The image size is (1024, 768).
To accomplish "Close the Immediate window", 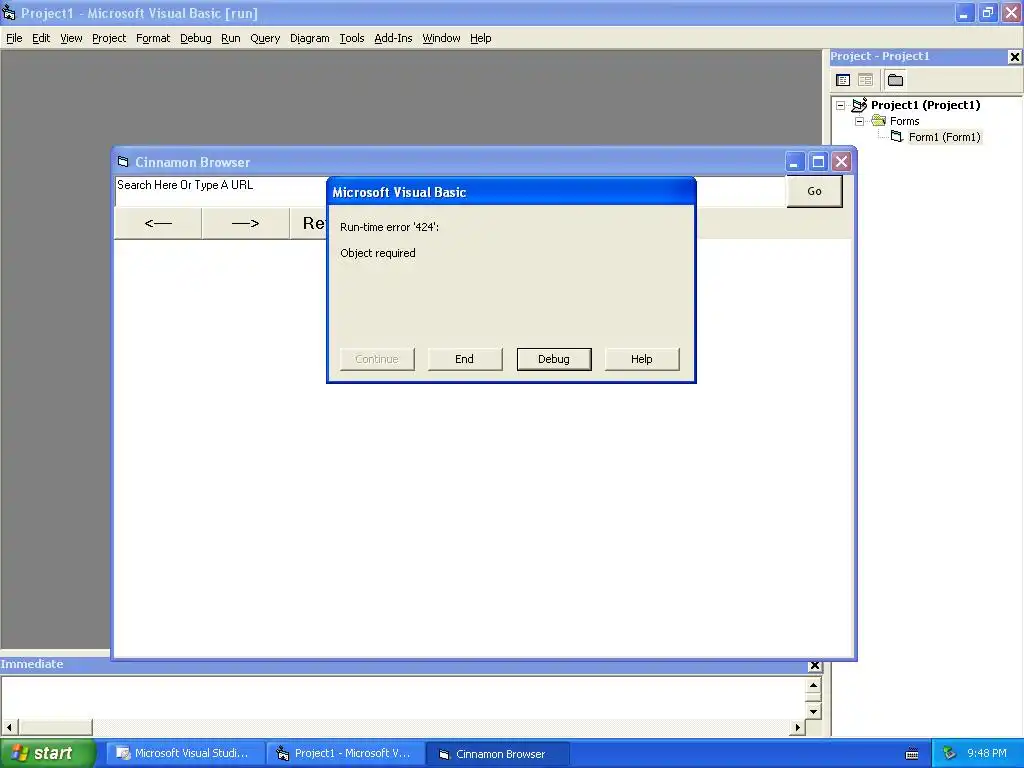I will coord(814,665).
